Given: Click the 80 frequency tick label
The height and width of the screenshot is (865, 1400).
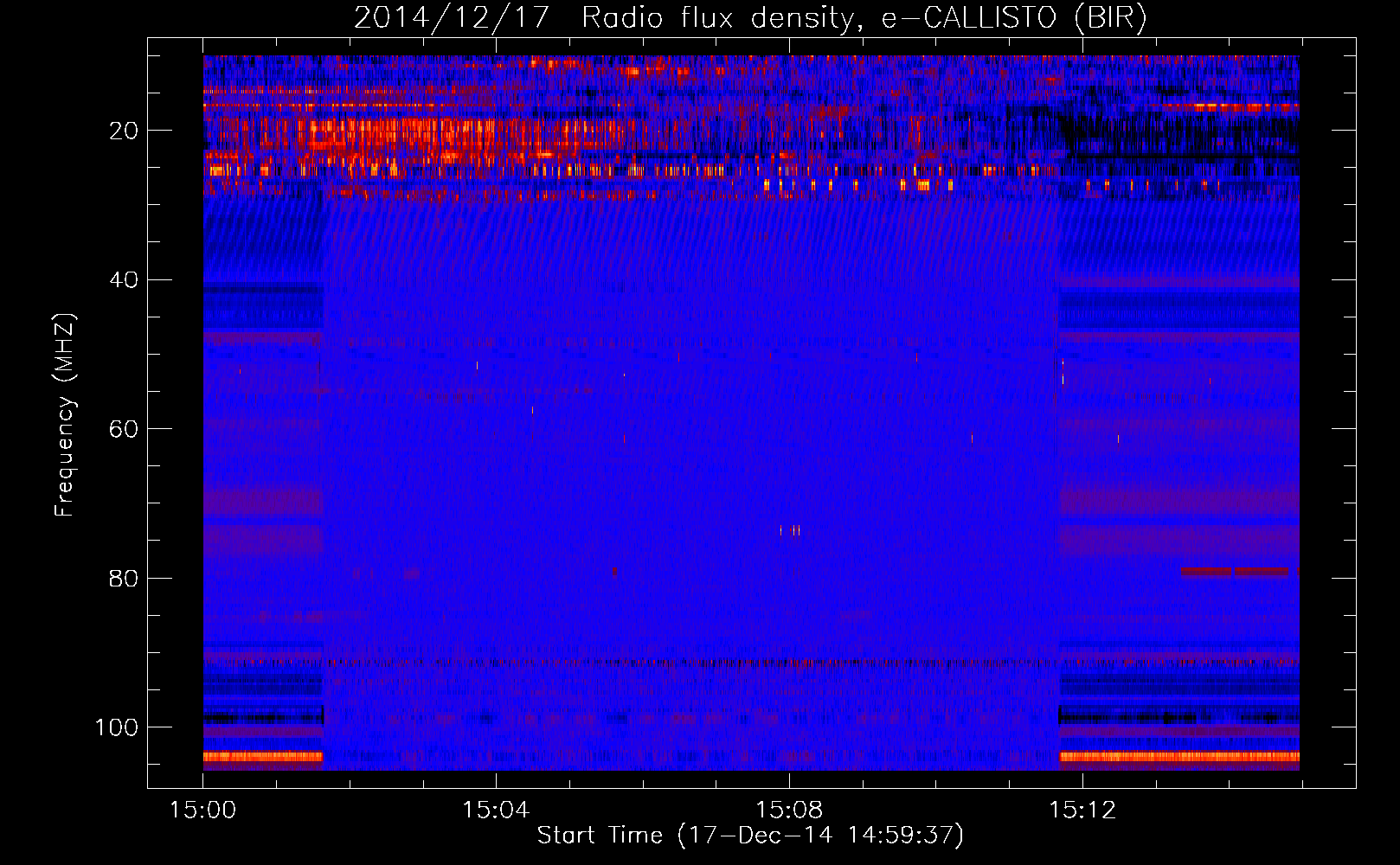Looking at the screenshot, I should click(x=124, y=578).
